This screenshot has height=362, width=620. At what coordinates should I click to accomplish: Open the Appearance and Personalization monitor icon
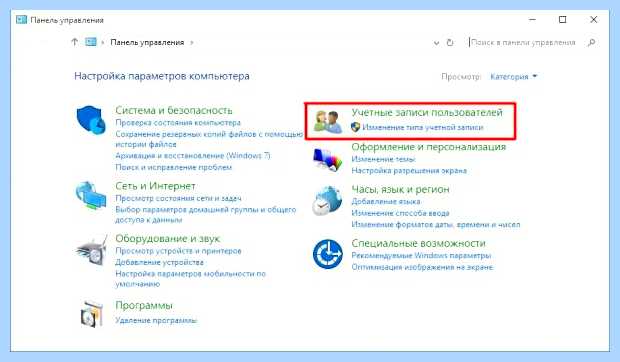(327, 159)
